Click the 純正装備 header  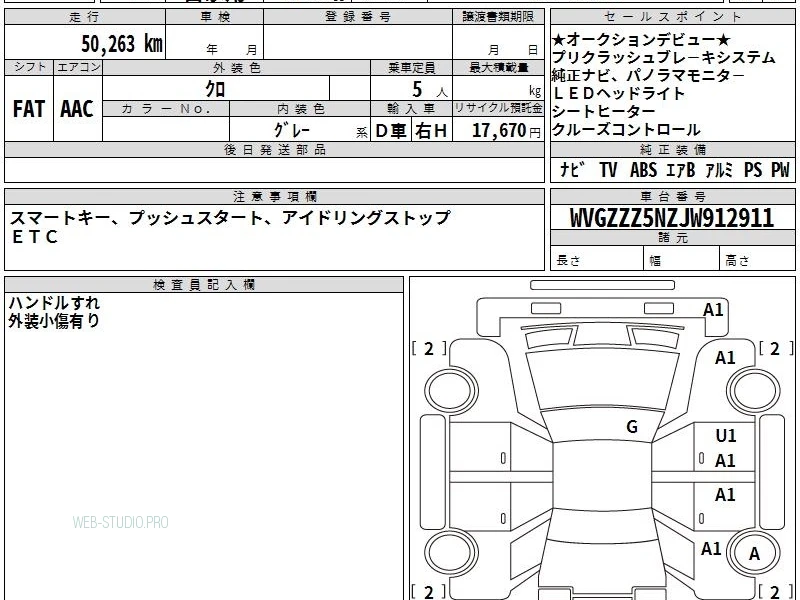(x=672, y=149)
